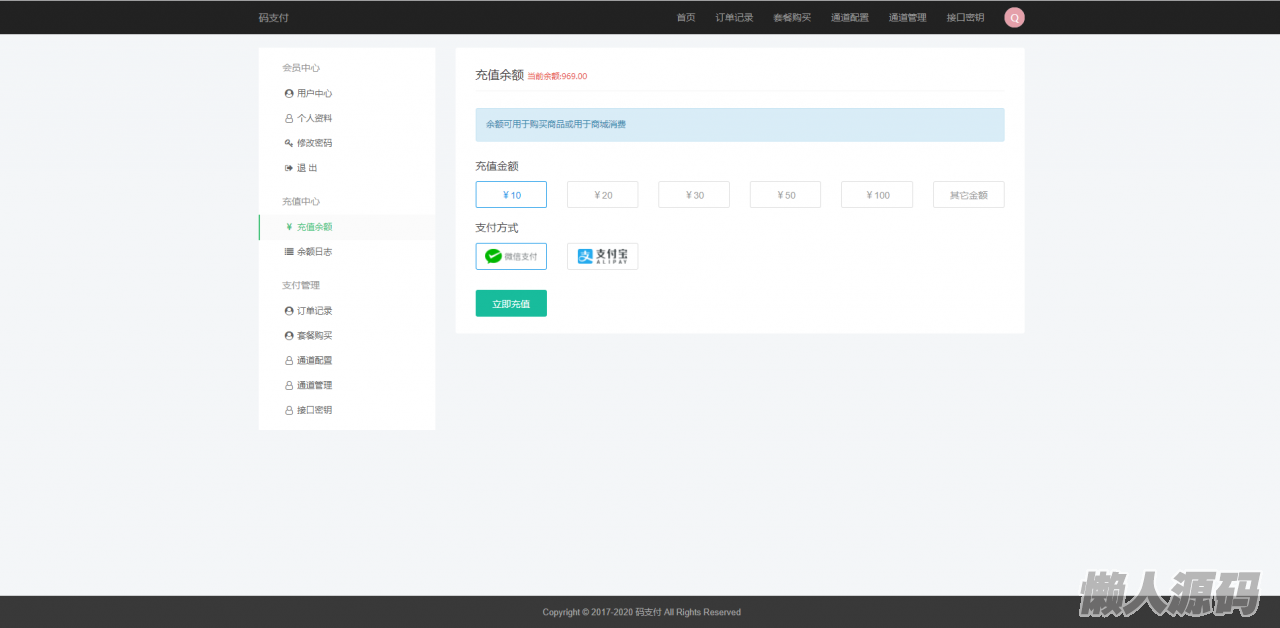This screenshot has width=1280, height=628.
Task: Click the 码支付 brand link in header
Action: tap(273, 18)
